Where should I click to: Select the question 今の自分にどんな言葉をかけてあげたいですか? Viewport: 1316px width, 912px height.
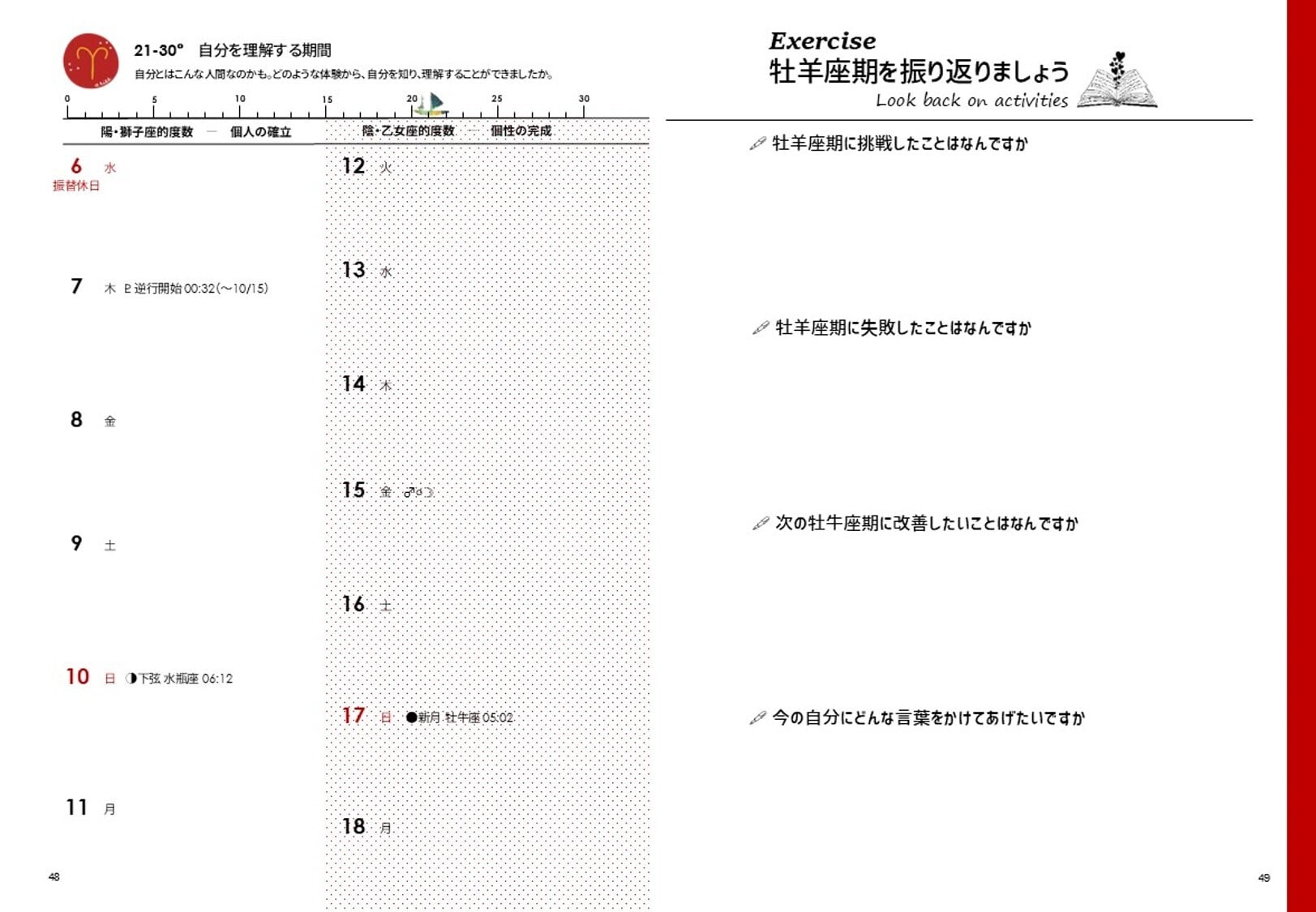tap(928, 717)
